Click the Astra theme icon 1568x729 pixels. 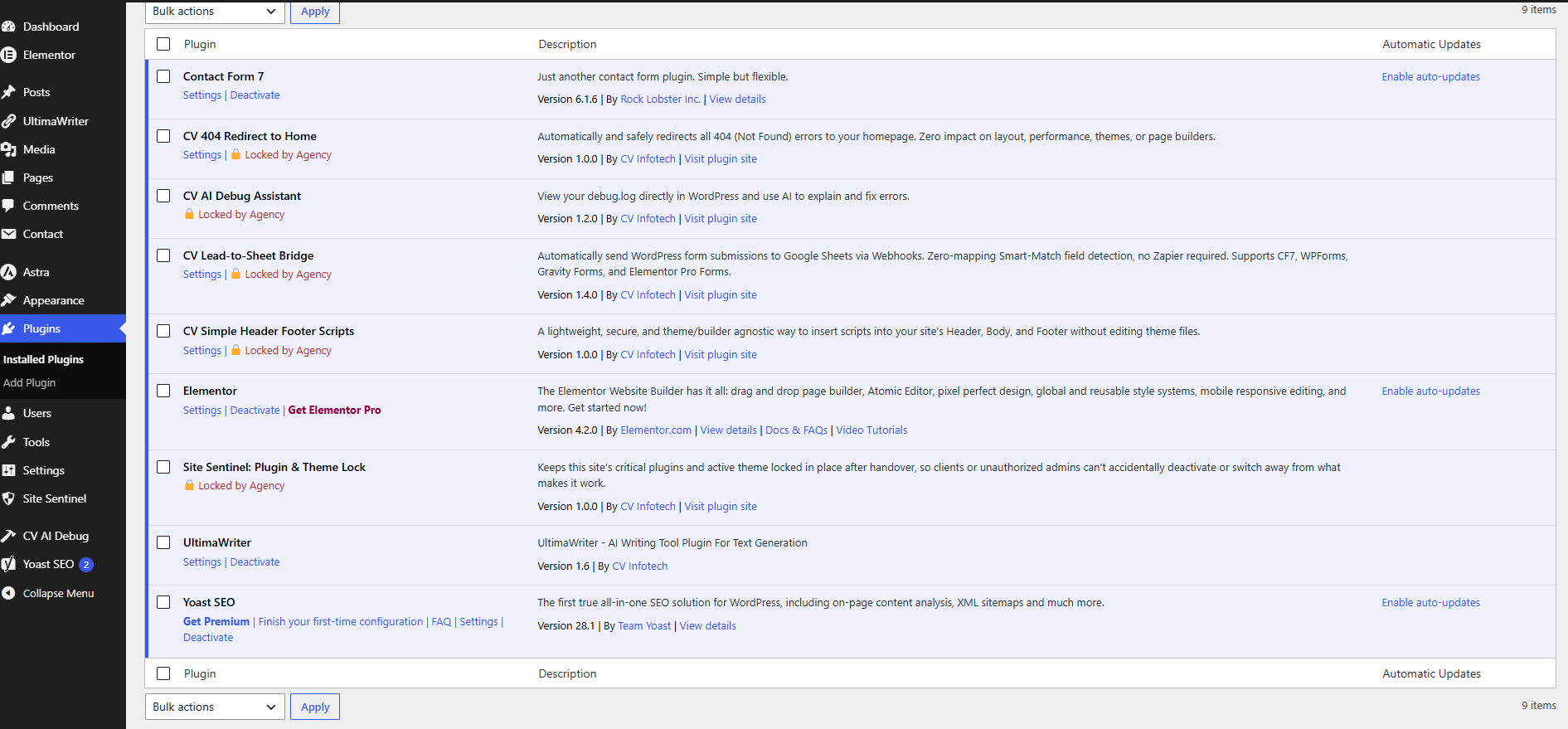click(9, 272)
